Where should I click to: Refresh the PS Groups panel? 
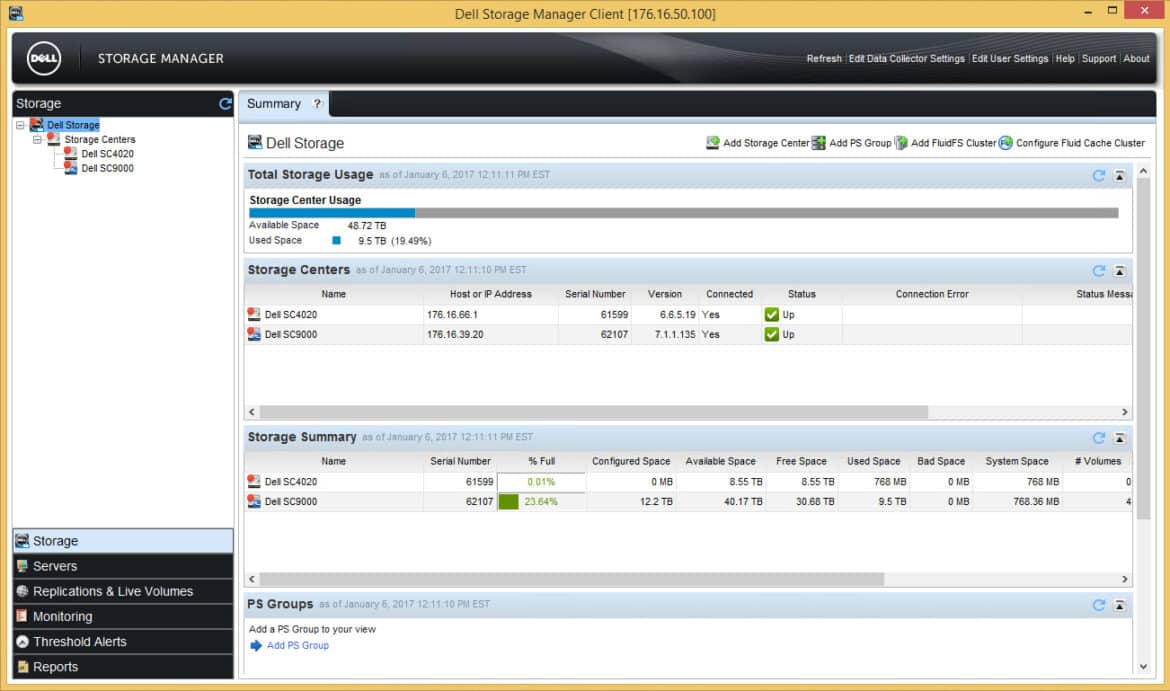point(1098,604)
